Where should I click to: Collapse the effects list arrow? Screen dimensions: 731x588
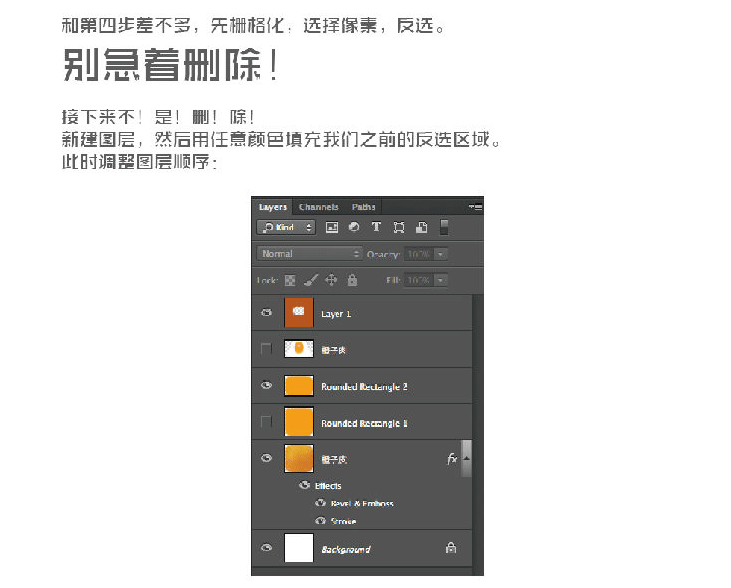466,459
